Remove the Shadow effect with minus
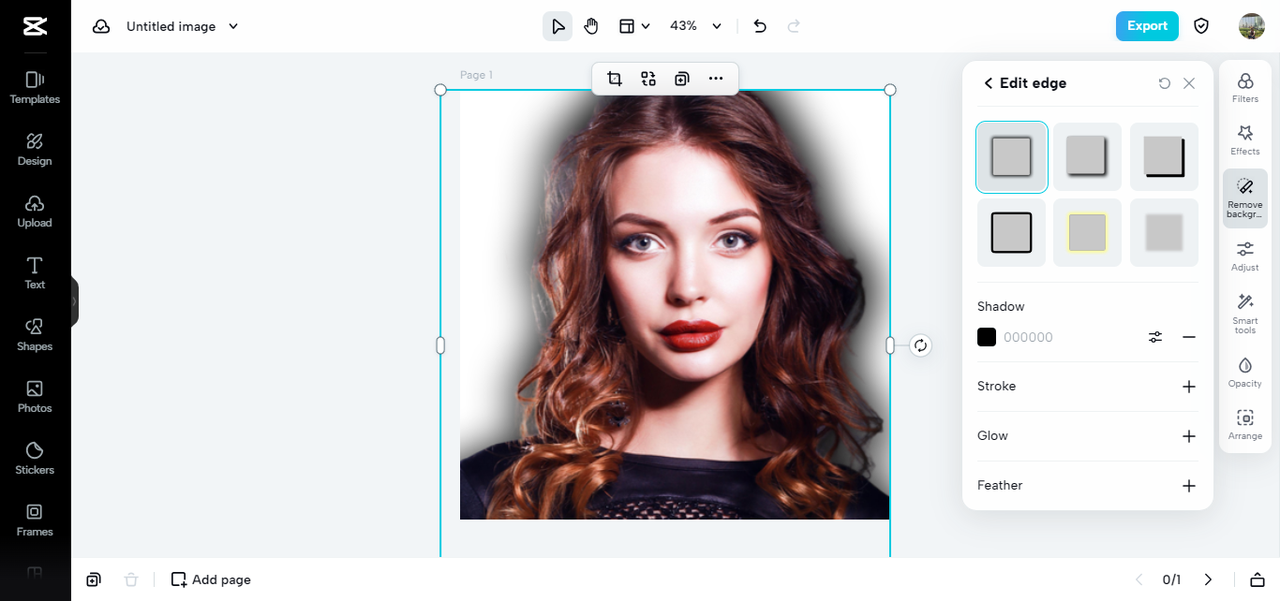This screenshot has width=1280, height=601. 1189,337
